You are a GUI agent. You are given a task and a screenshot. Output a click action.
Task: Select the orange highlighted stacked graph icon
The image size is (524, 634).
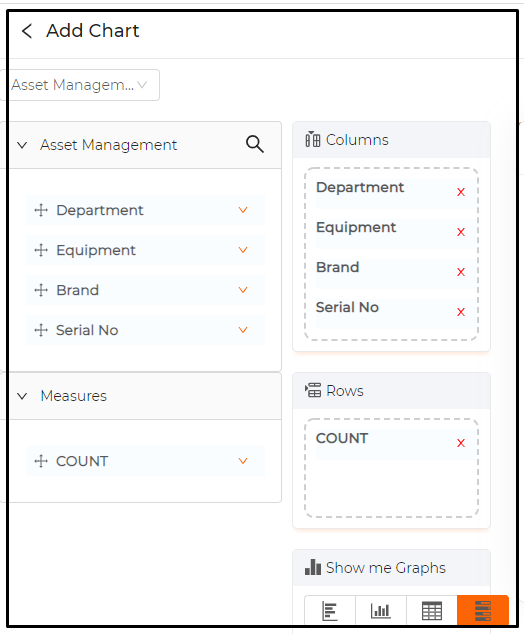click(x=483, y=611)
